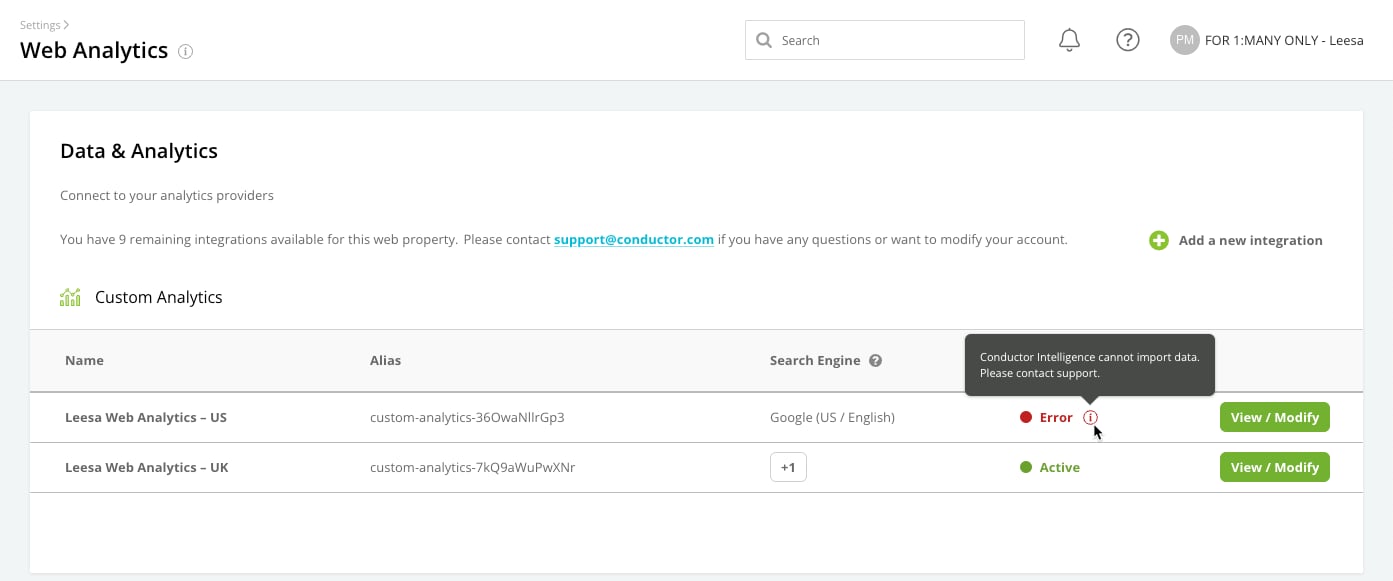This screenshot has width=1393, height=581.
Task: Expand the +1 search engines badge
Action: click(x=788, y=467)
